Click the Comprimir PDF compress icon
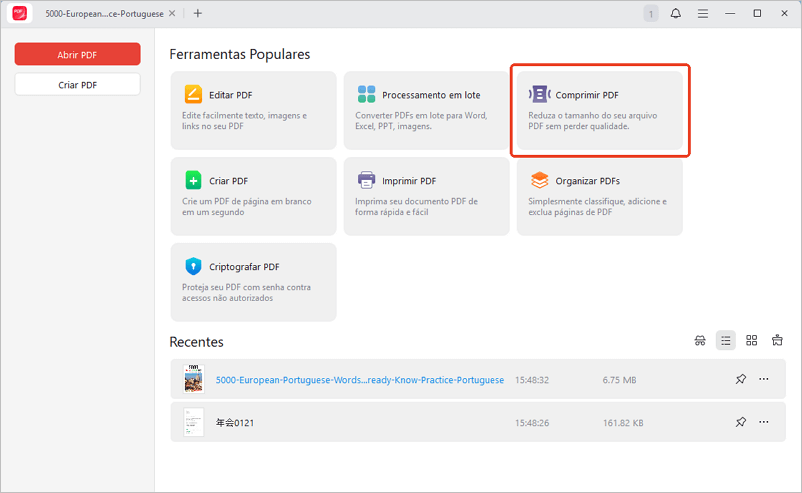 539,94
